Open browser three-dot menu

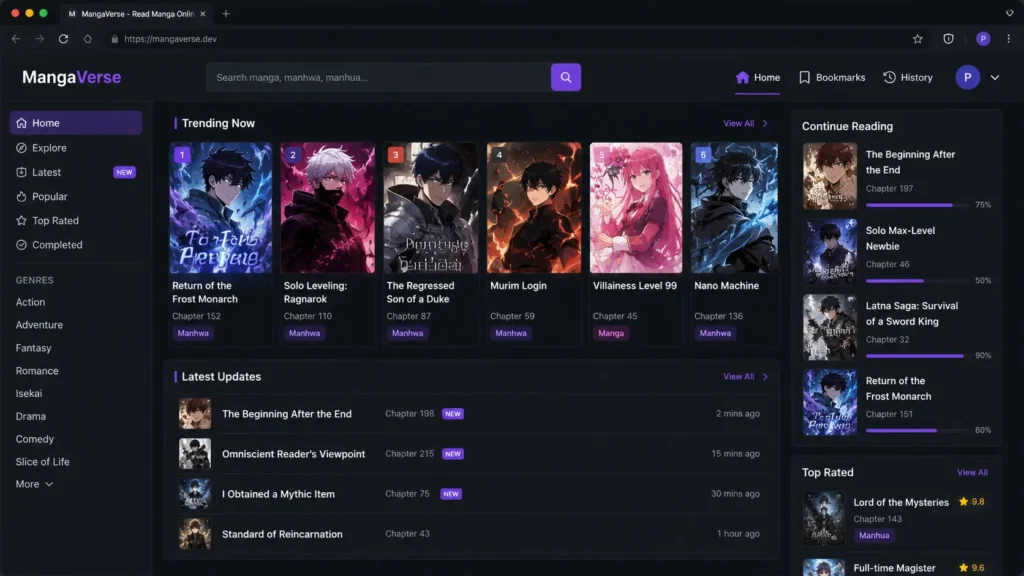tap(1008, 39)
